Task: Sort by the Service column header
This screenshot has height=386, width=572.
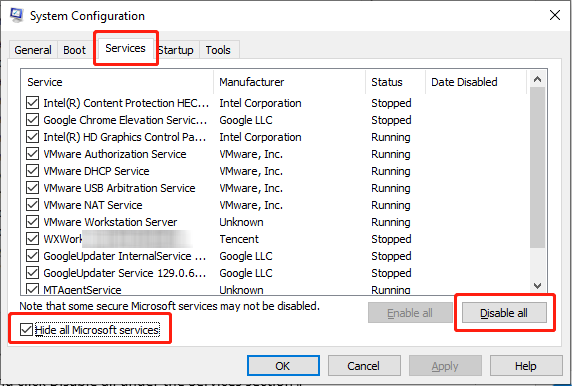Action: pos(117,82)
